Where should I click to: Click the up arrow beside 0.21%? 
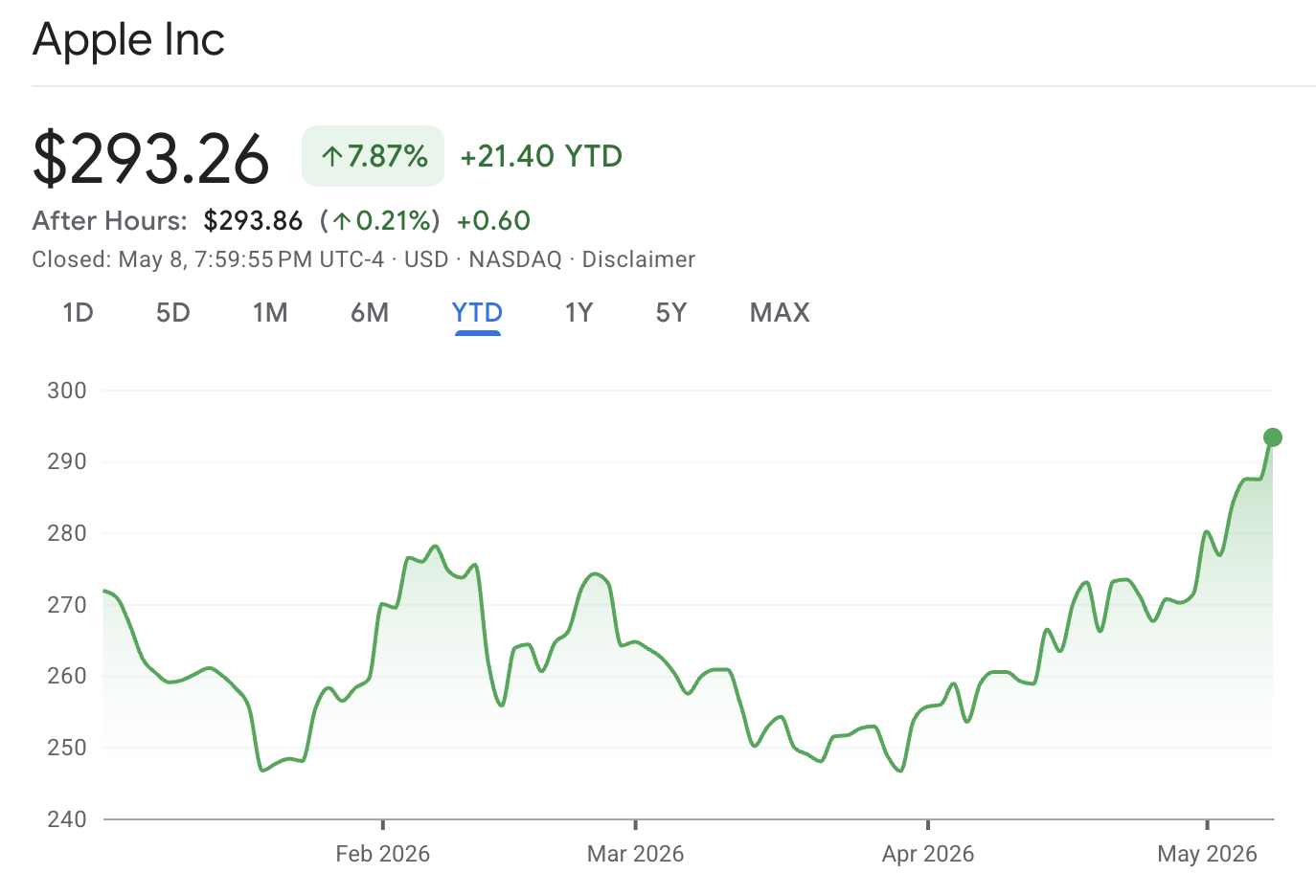pos(341,222)
